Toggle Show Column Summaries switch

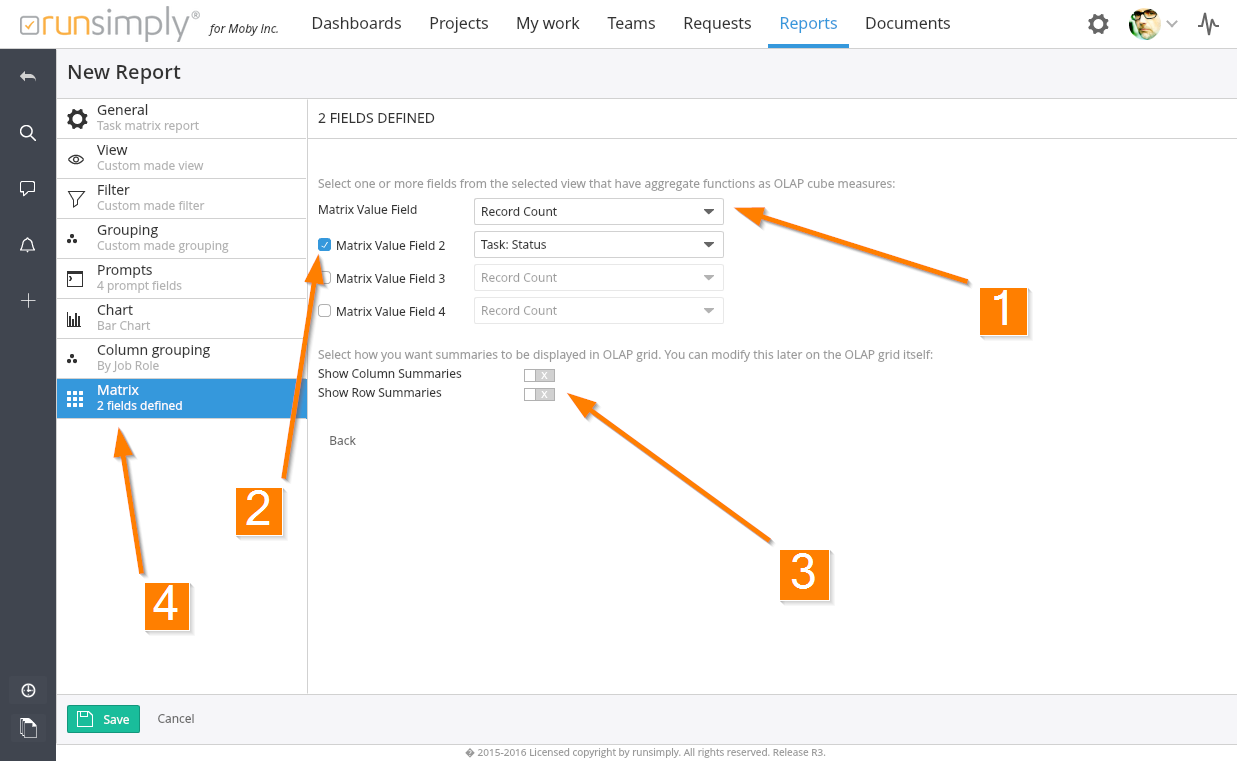[x=539, y=375]
